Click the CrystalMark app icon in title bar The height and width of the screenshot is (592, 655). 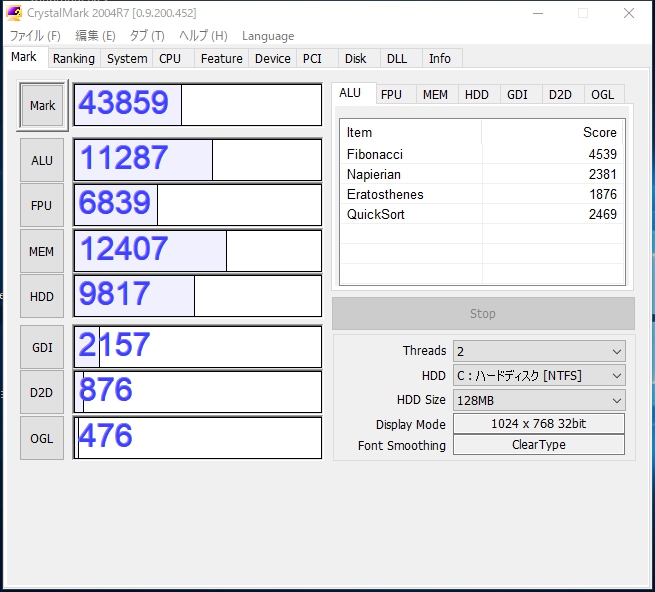tap(14, 13)
